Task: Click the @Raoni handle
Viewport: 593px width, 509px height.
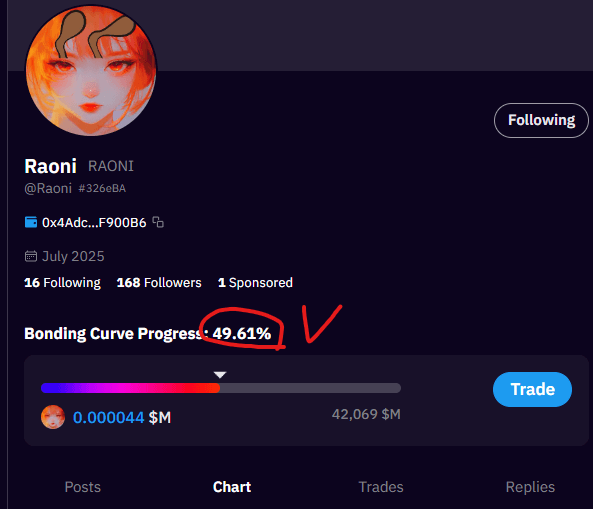Action: point(48,188)
